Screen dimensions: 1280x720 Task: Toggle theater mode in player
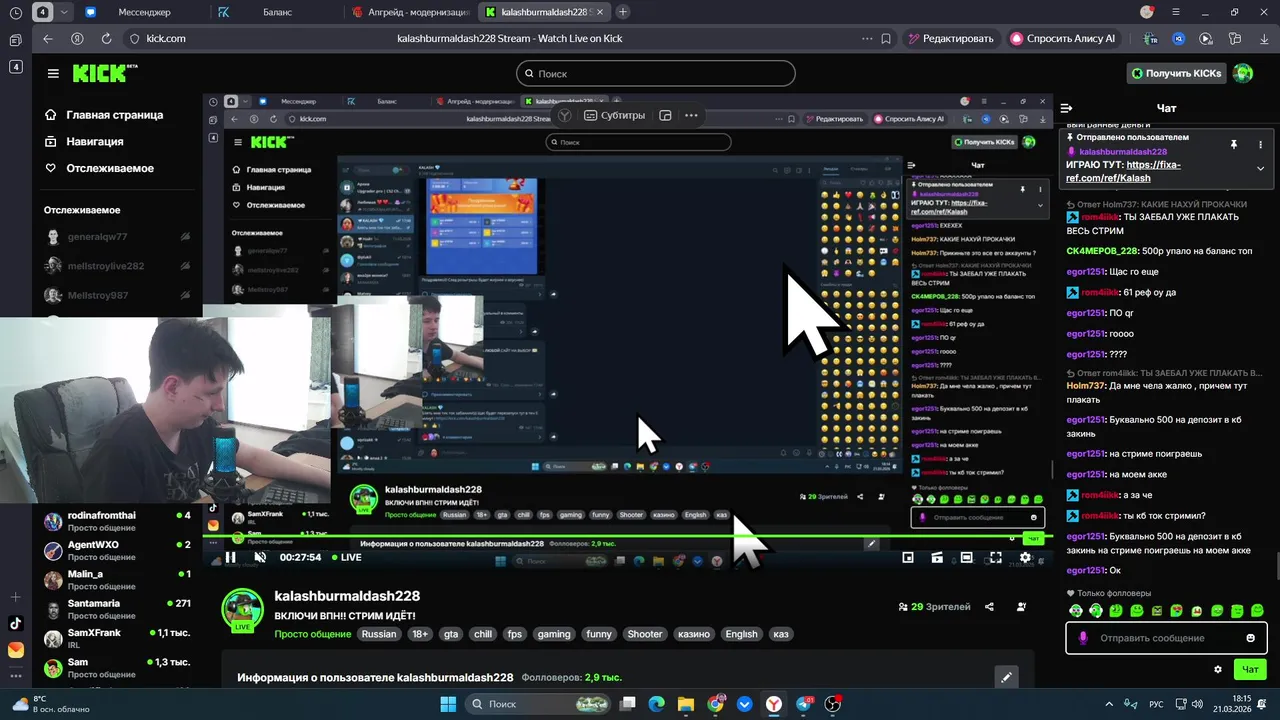pyautogui.click(x=966, y=557)
